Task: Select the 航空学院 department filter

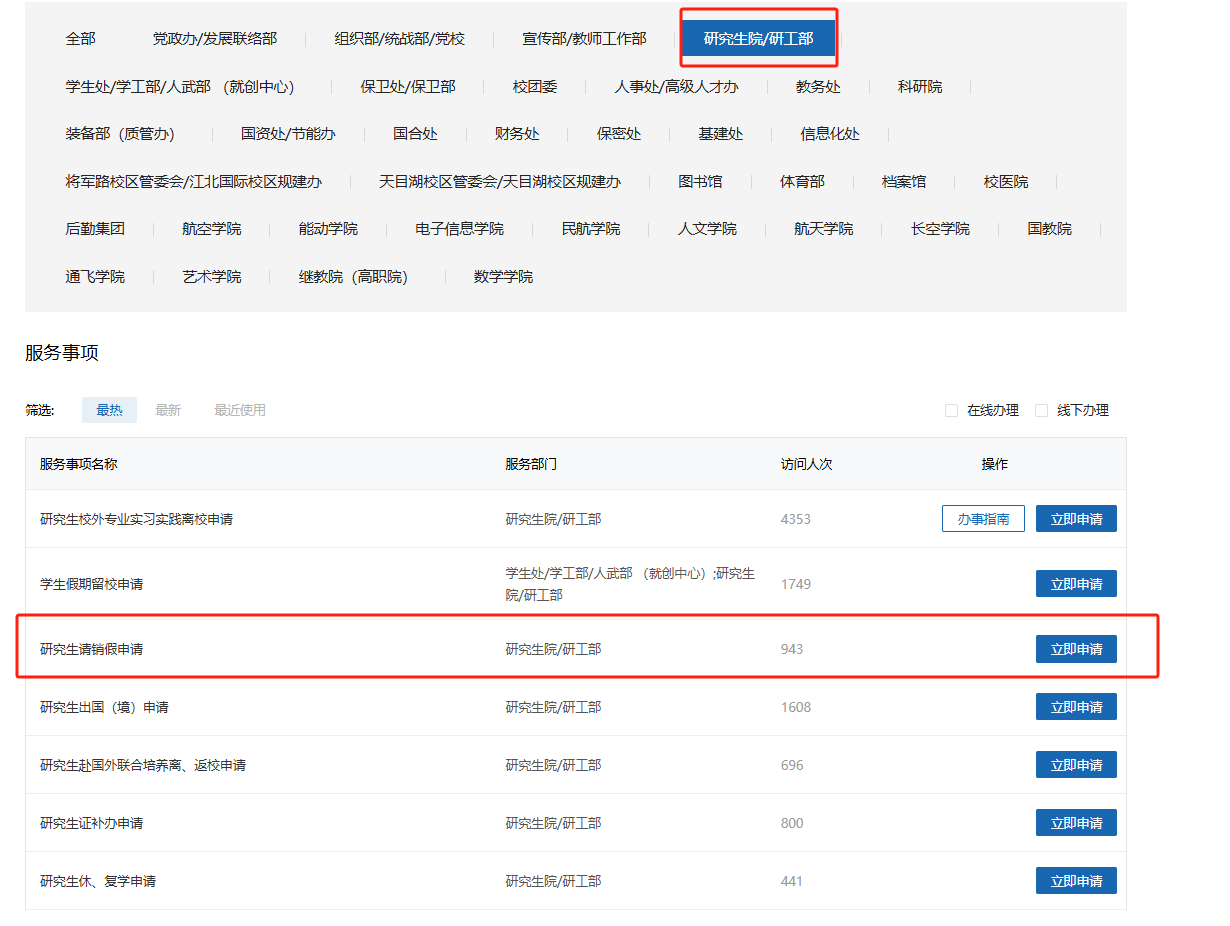Action: point(211,229)
